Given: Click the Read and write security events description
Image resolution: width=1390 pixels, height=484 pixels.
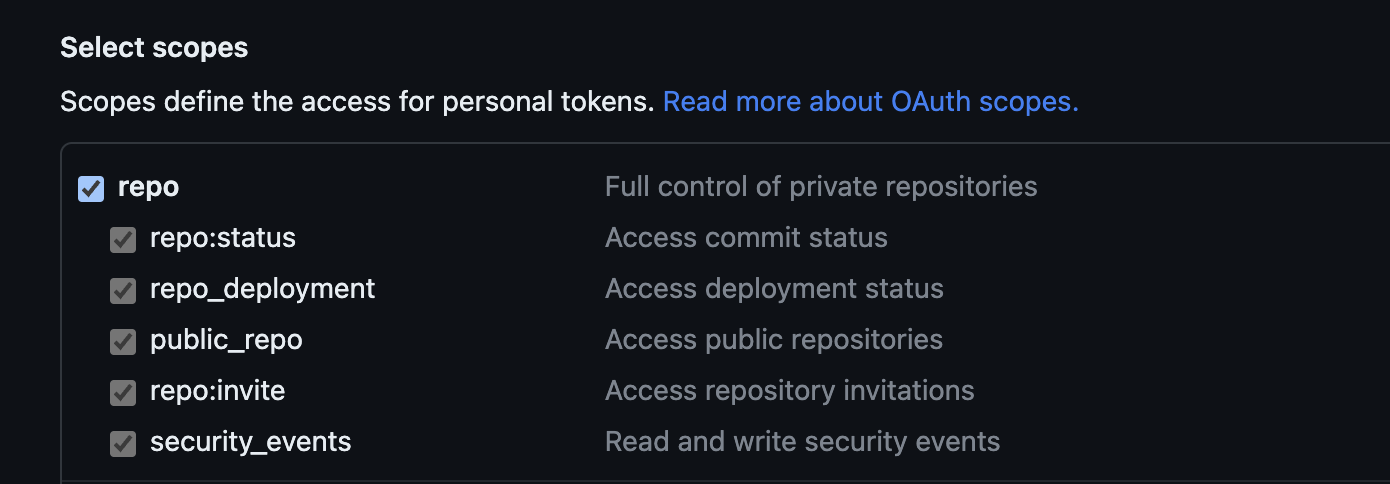Looking at the screenshot, I should (x=803, y=442).
